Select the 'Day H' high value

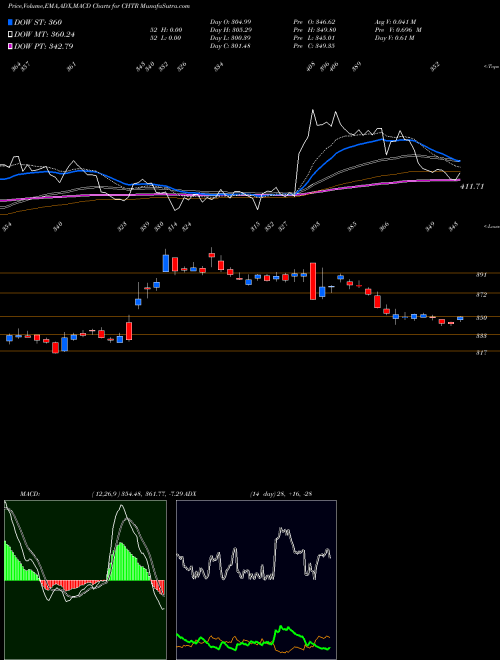(231, 30)
